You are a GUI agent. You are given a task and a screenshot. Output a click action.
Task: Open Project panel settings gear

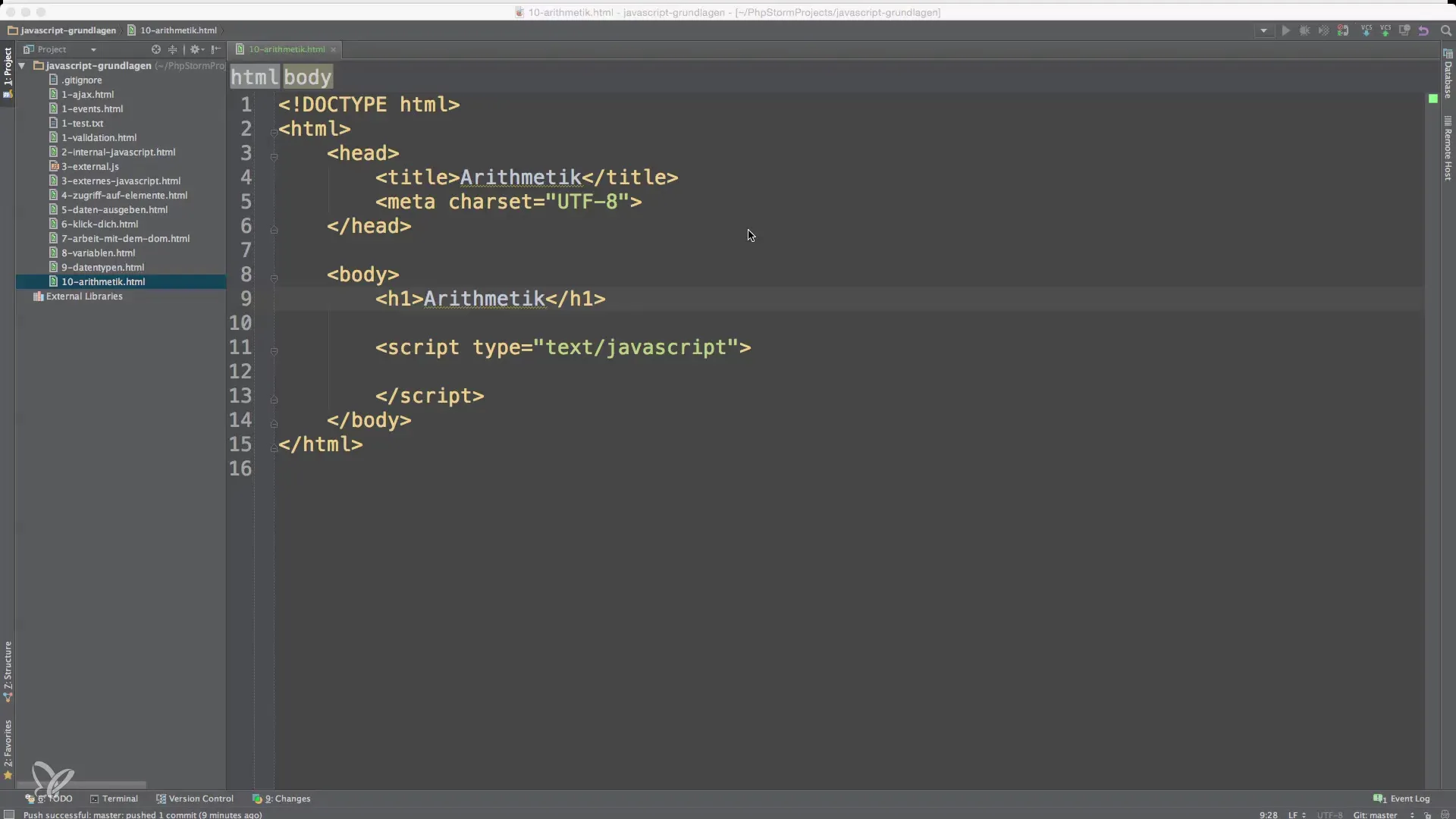(x=196, y=49)
